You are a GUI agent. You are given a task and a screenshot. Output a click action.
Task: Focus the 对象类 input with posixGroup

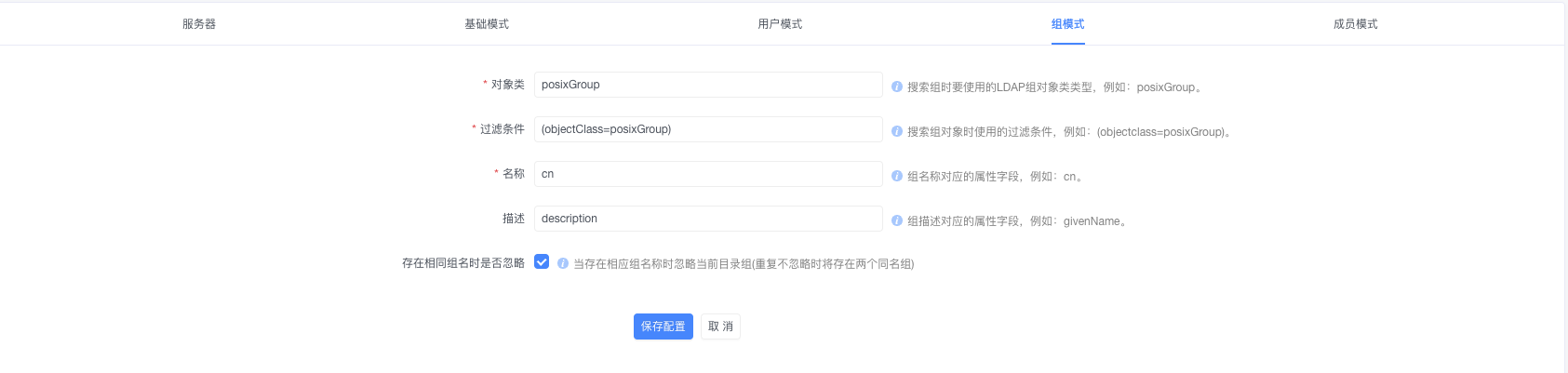(x=708, y=85)
